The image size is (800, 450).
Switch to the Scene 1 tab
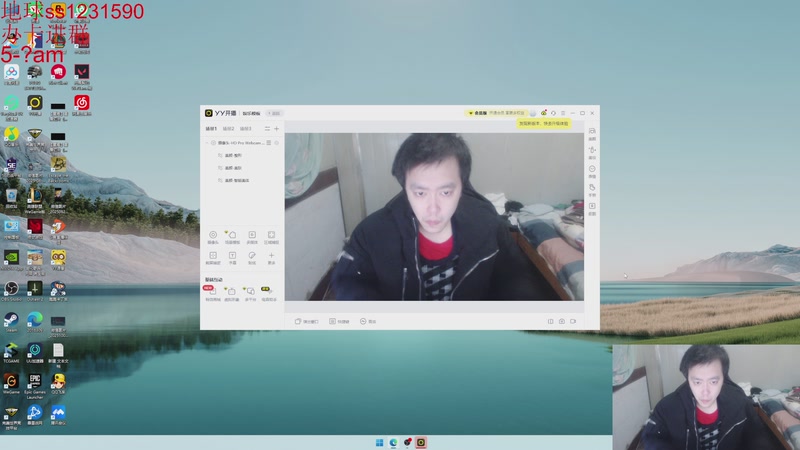(x=211, y=129)
